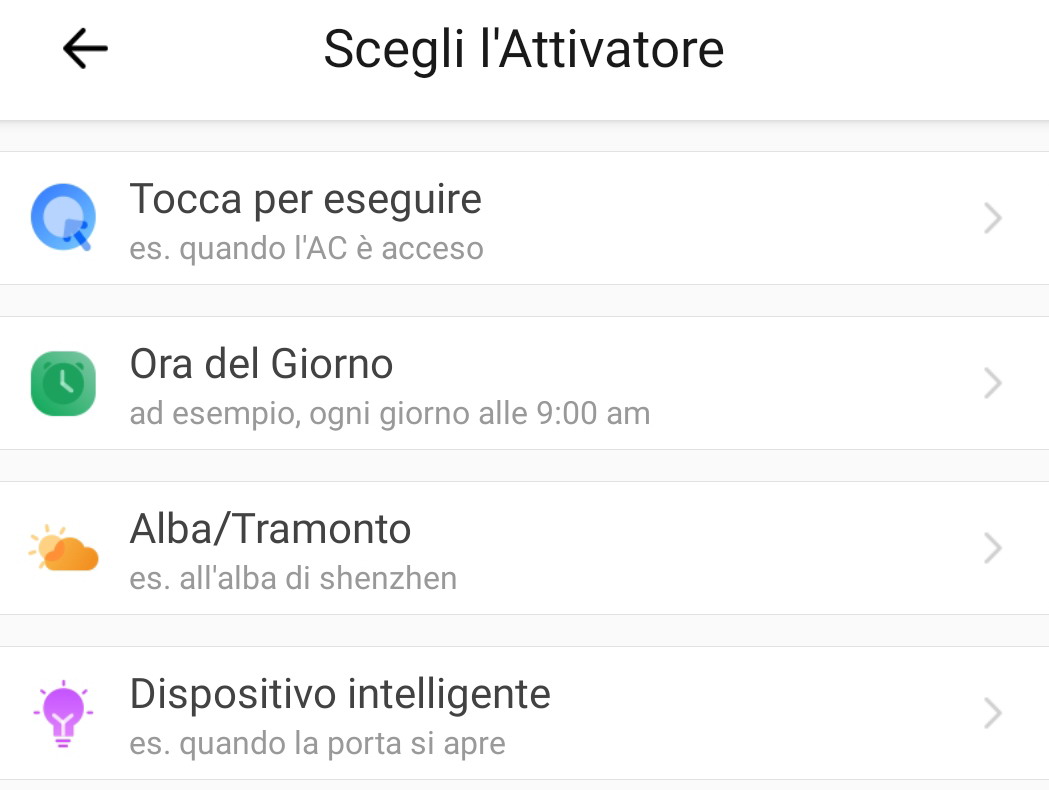Expand Tocca per eseguire chevron
1049x790 pixels.
pos(992,218)
